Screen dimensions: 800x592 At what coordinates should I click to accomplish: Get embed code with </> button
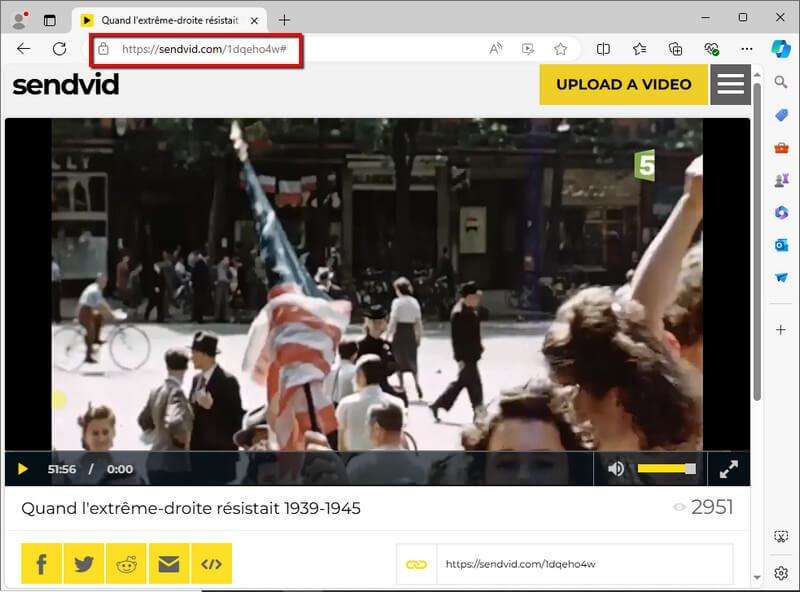click(211, 564)
